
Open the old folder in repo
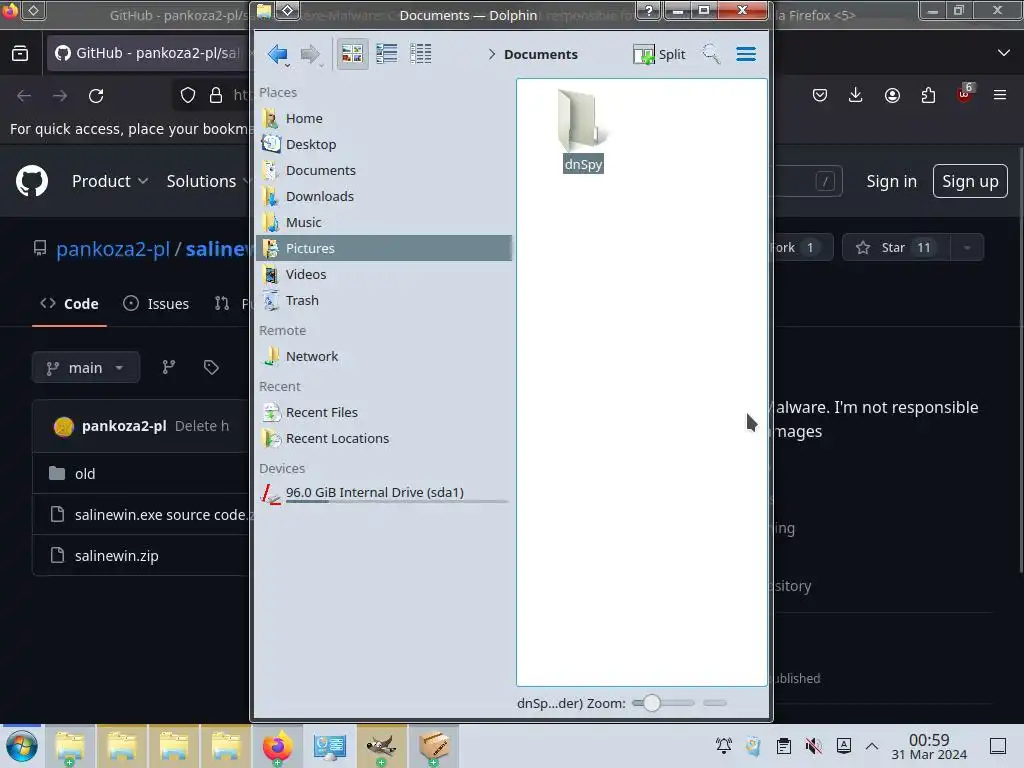[x=85, y=473]
